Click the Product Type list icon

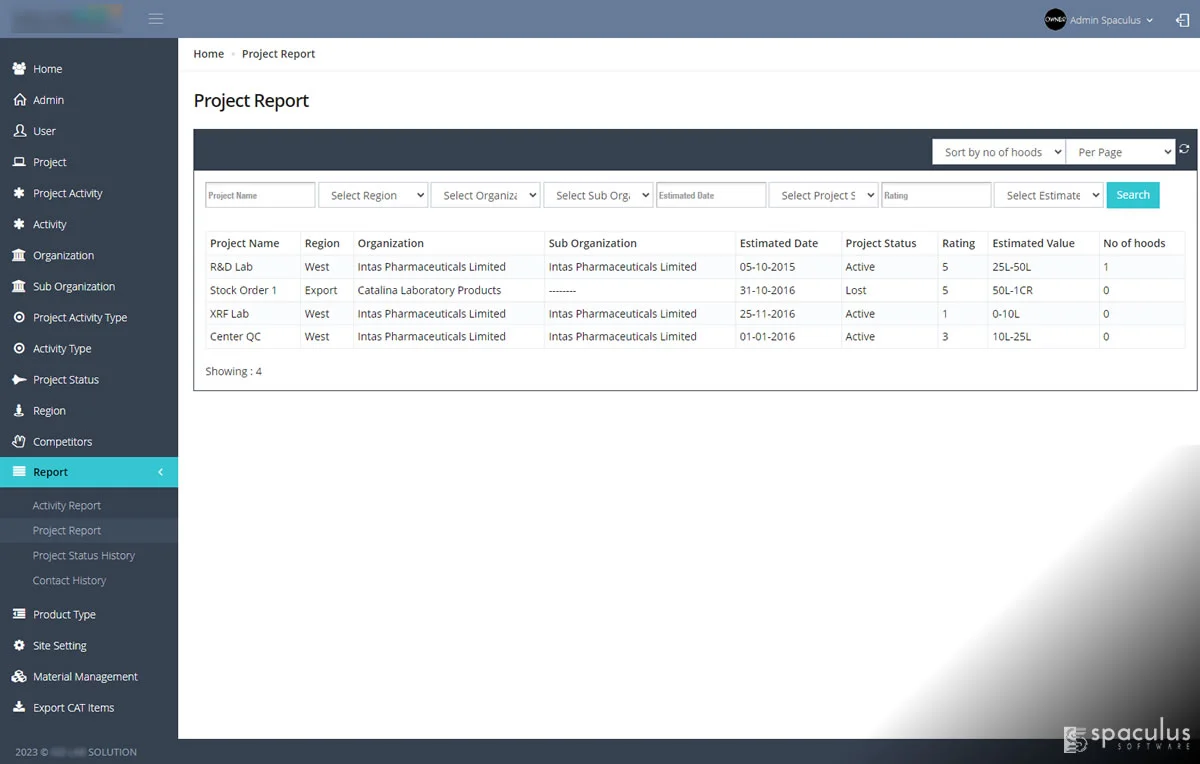click(x=19, y=614)
